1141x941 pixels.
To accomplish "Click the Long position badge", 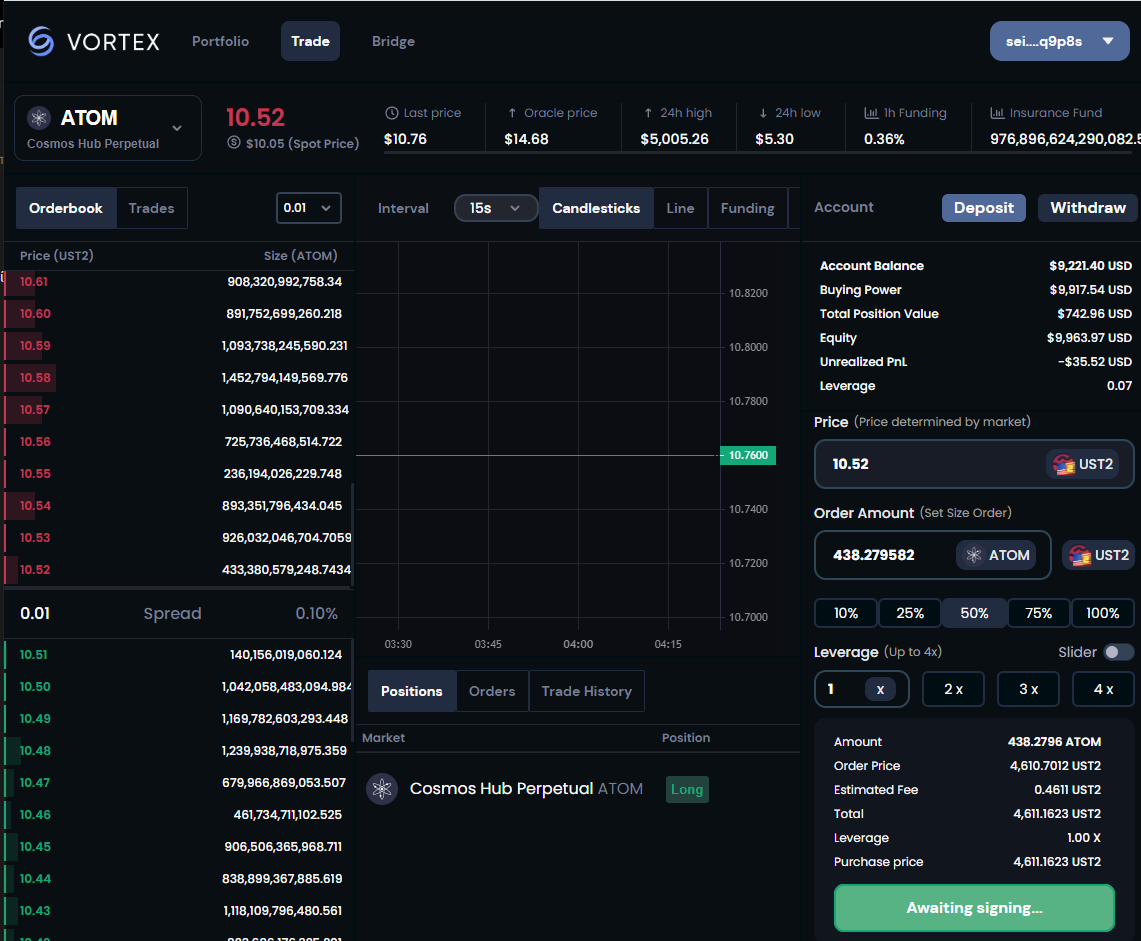I will point(687,790).
